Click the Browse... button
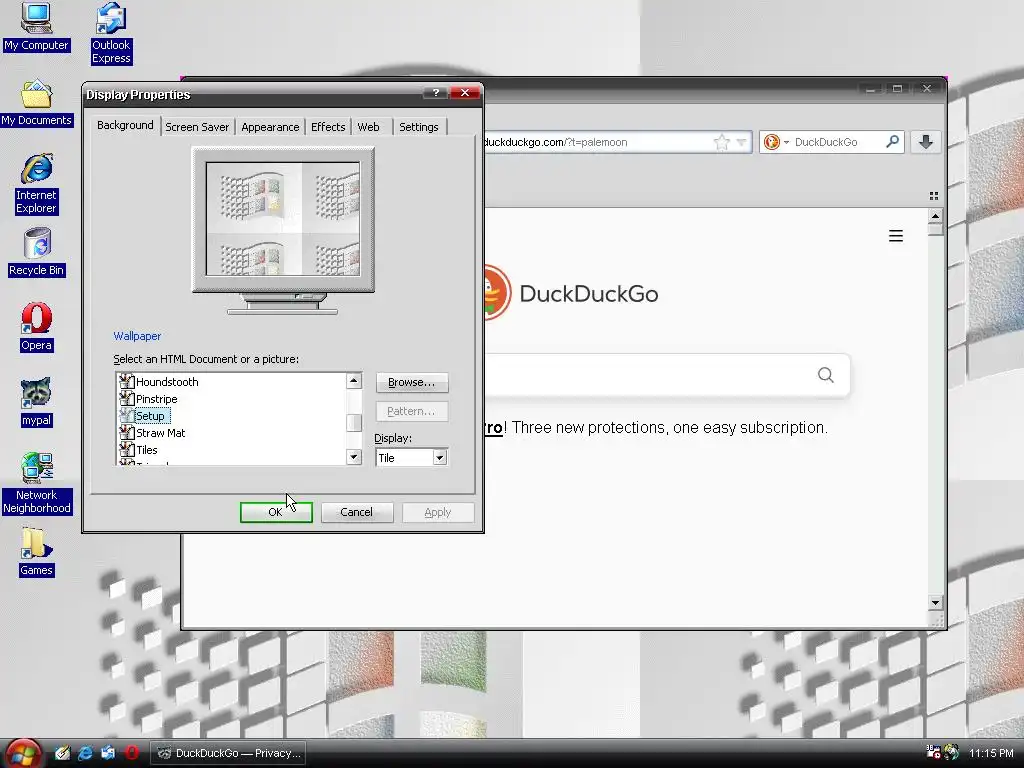Screen dimensions: 1024x768 tap(411, 382)
